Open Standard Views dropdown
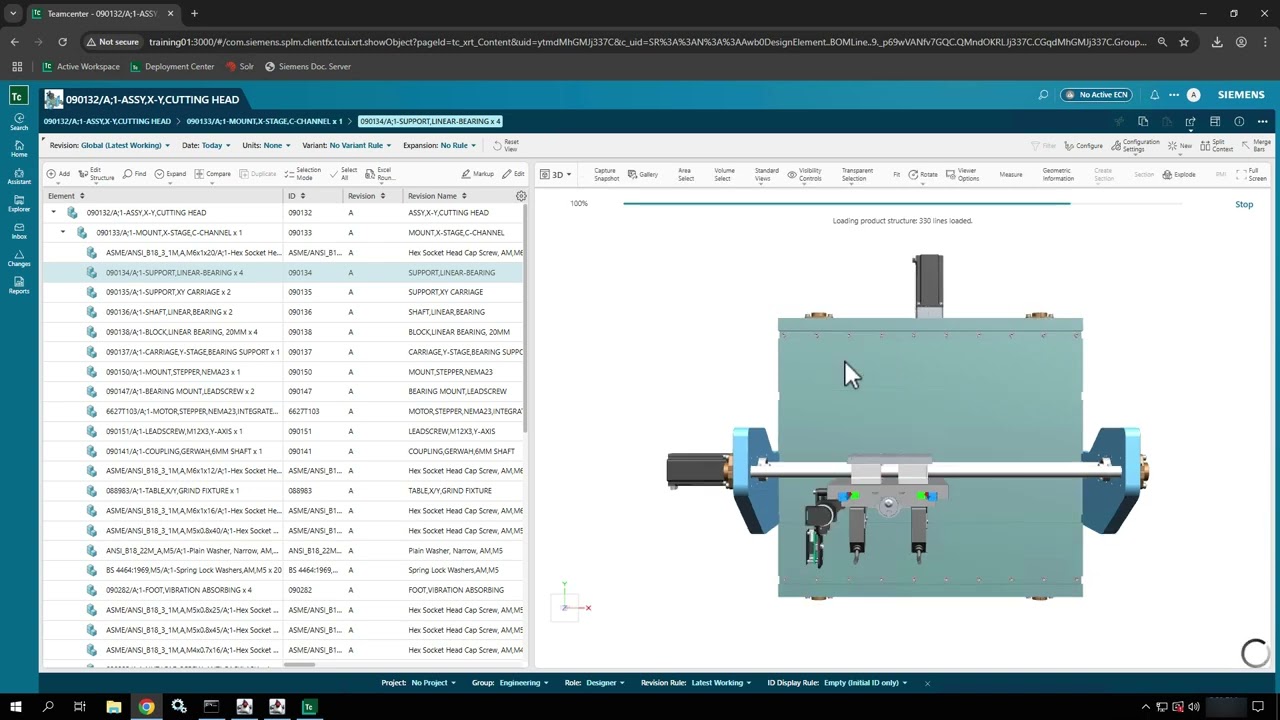The image size is (1280, 720). pos(766,174)
